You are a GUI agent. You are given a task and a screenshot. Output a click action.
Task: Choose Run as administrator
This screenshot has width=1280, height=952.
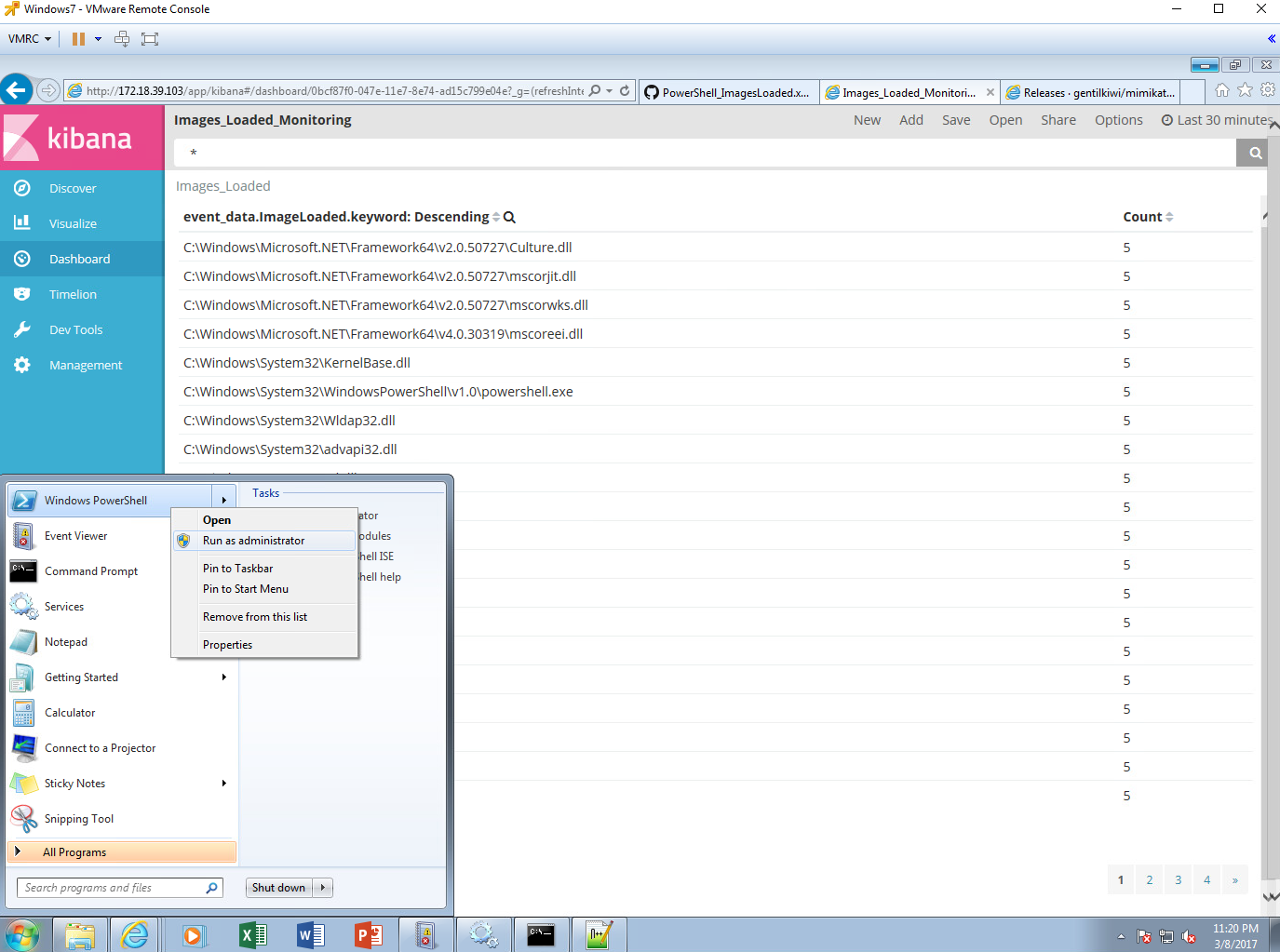point(265,541)
